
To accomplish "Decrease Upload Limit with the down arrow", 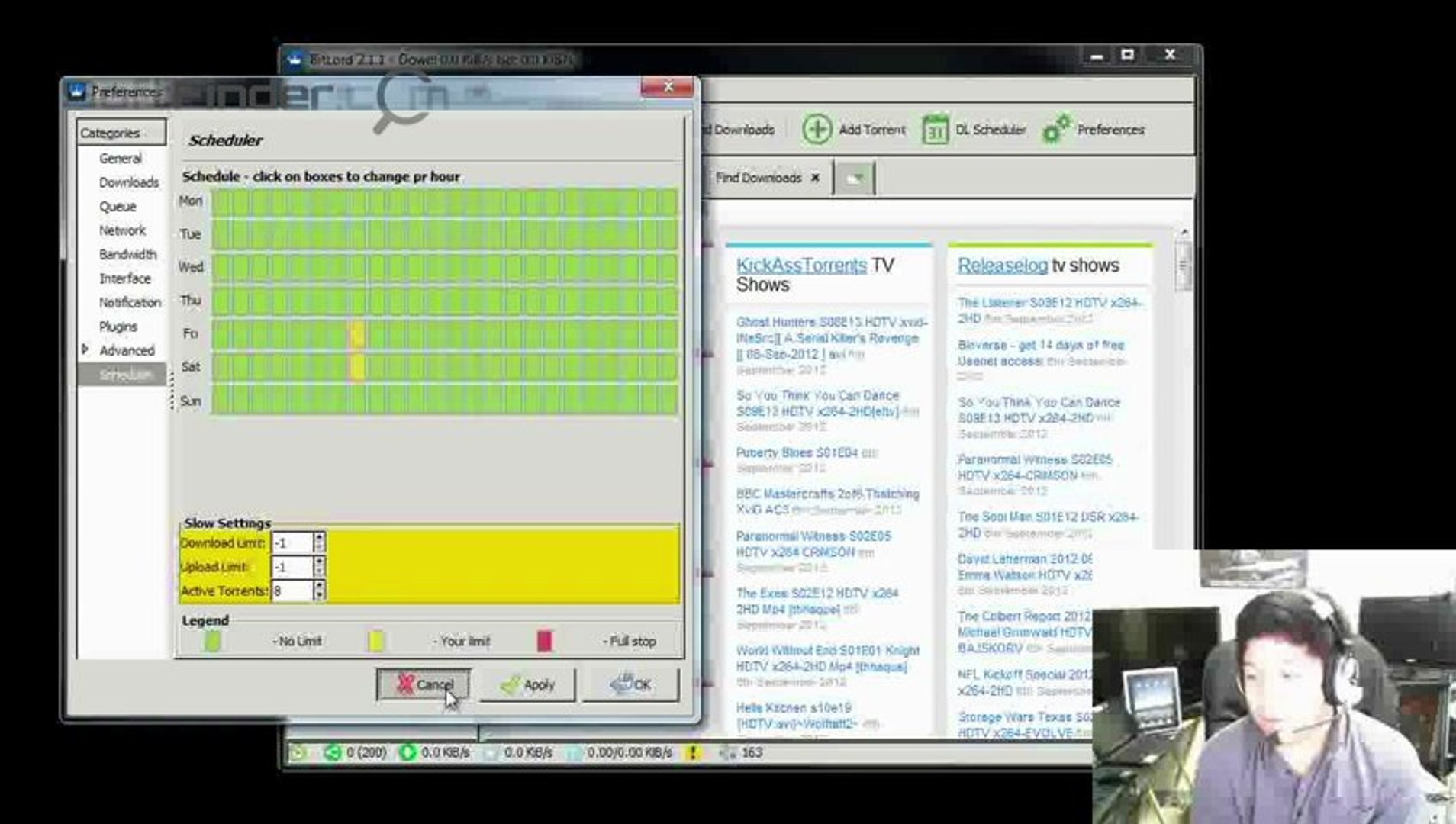I will tap(319, 572).
